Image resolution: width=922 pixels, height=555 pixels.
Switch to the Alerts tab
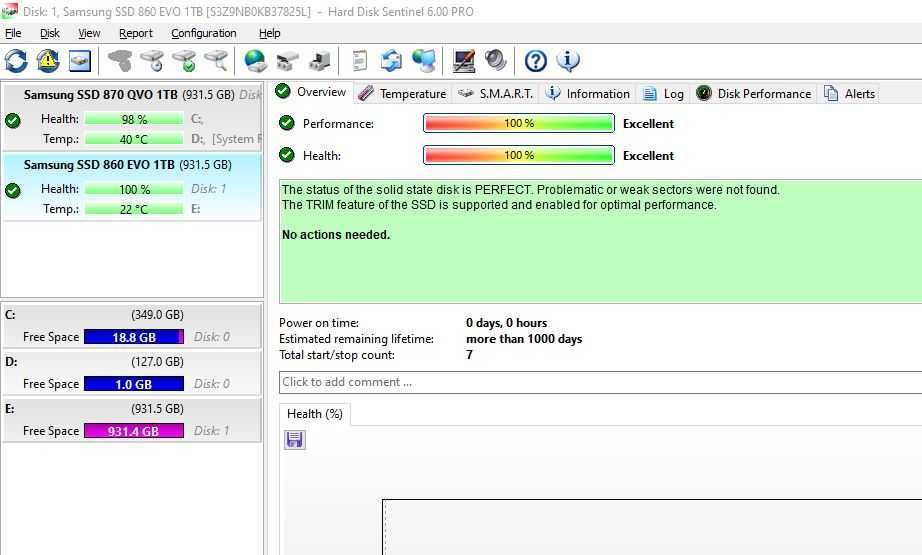tap(849, 94)
